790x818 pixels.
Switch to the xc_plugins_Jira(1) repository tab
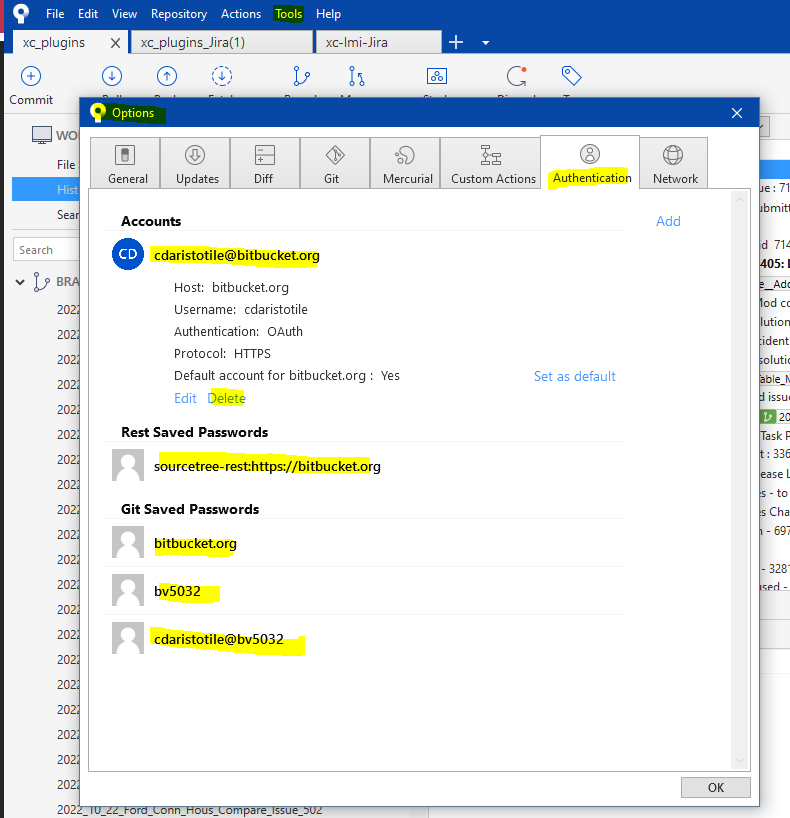coord(222,42)
